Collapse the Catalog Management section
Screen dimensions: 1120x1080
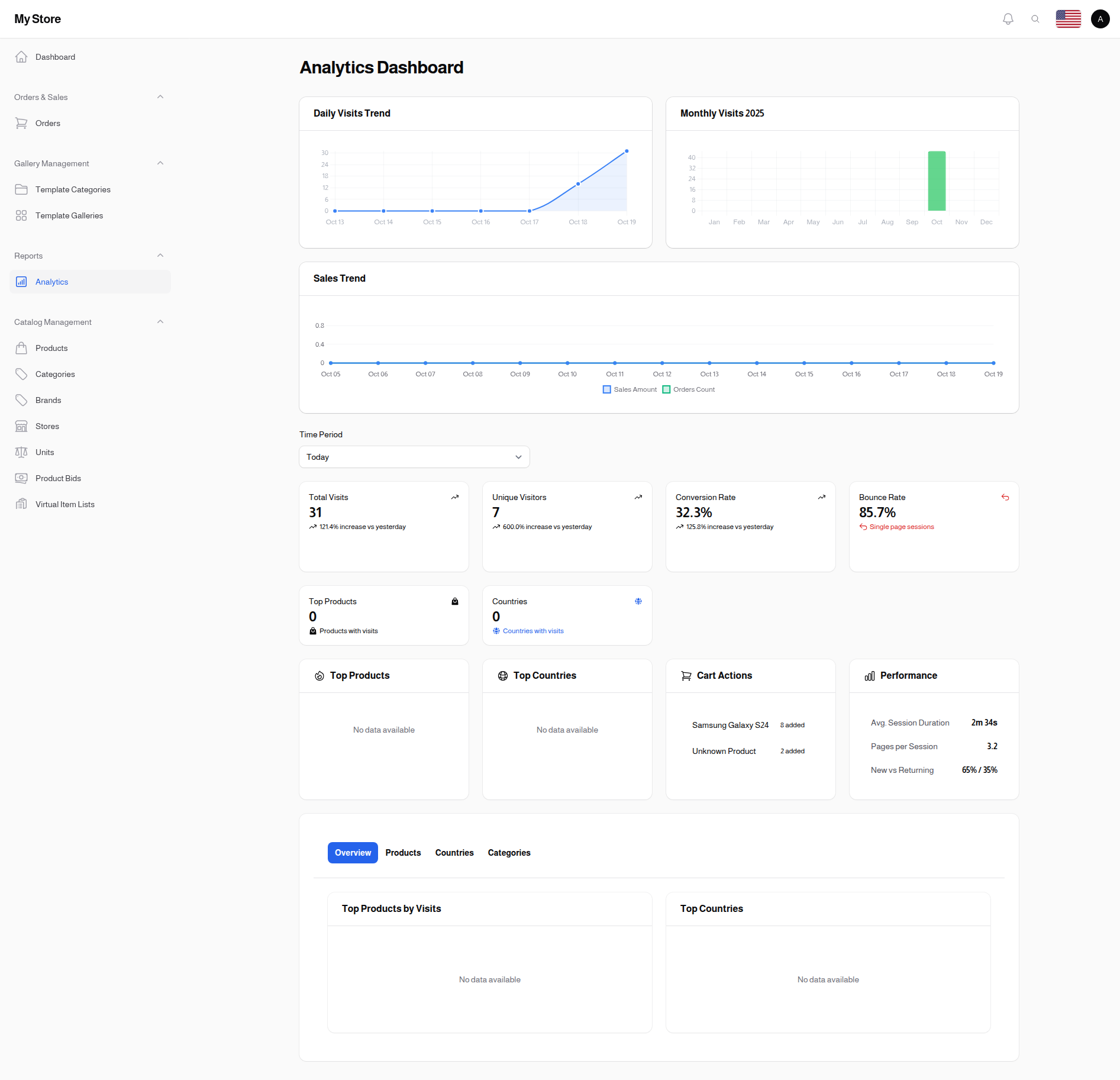160,321
